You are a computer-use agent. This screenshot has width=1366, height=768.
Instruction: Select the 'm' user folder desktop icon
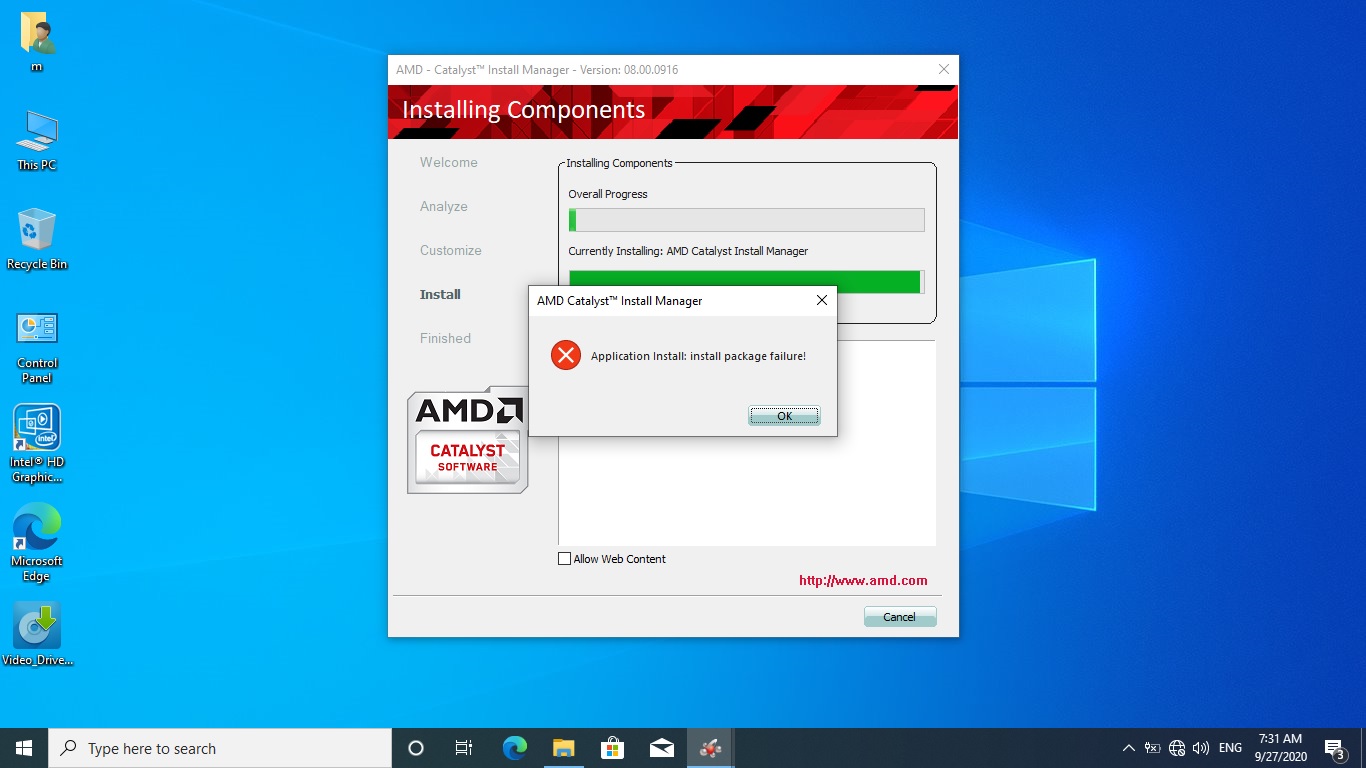coord(37,43)
